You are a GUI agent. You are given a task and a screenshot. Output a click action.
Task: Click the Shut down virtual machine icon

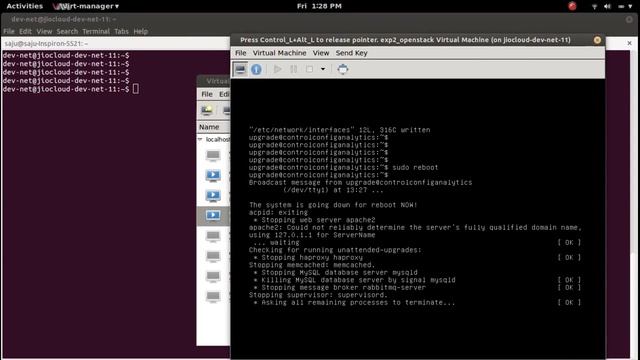pos(309,69)
